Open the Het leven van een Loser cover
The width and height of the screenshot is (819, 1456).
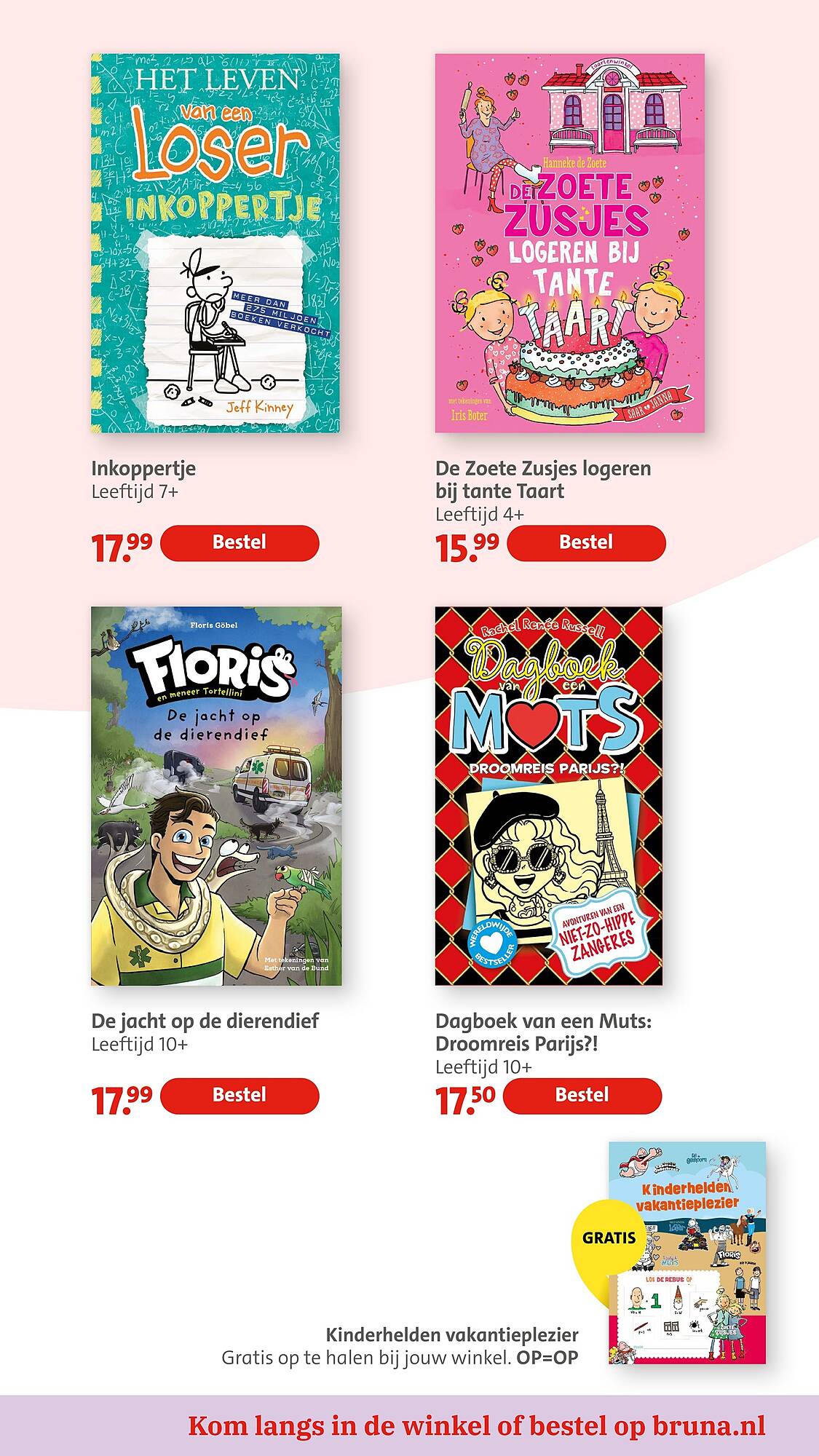(x=215, y=243)
